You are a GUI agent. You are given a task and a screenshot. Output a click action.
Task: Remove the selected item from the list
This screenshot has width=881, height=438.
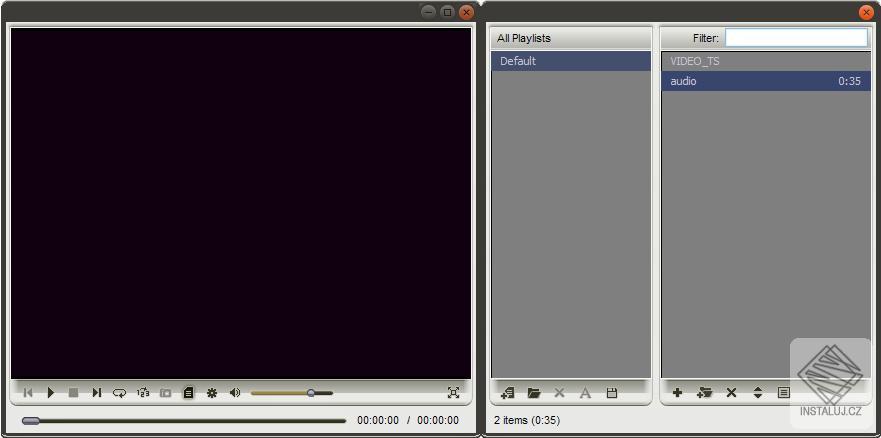(x=731, y=393)
